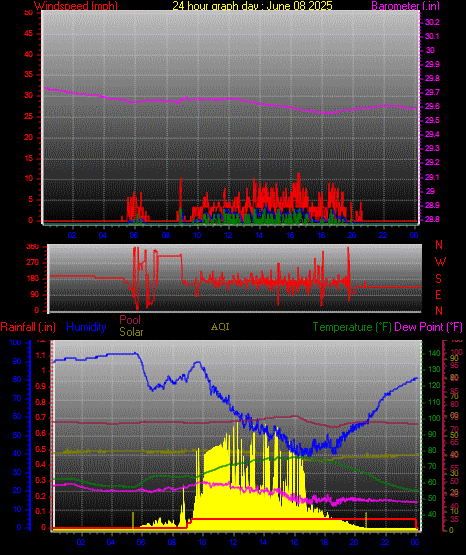Select the 0.3 rainfall axis value
The height and width of the screenshot is (555, 466).
pos(41,480)
